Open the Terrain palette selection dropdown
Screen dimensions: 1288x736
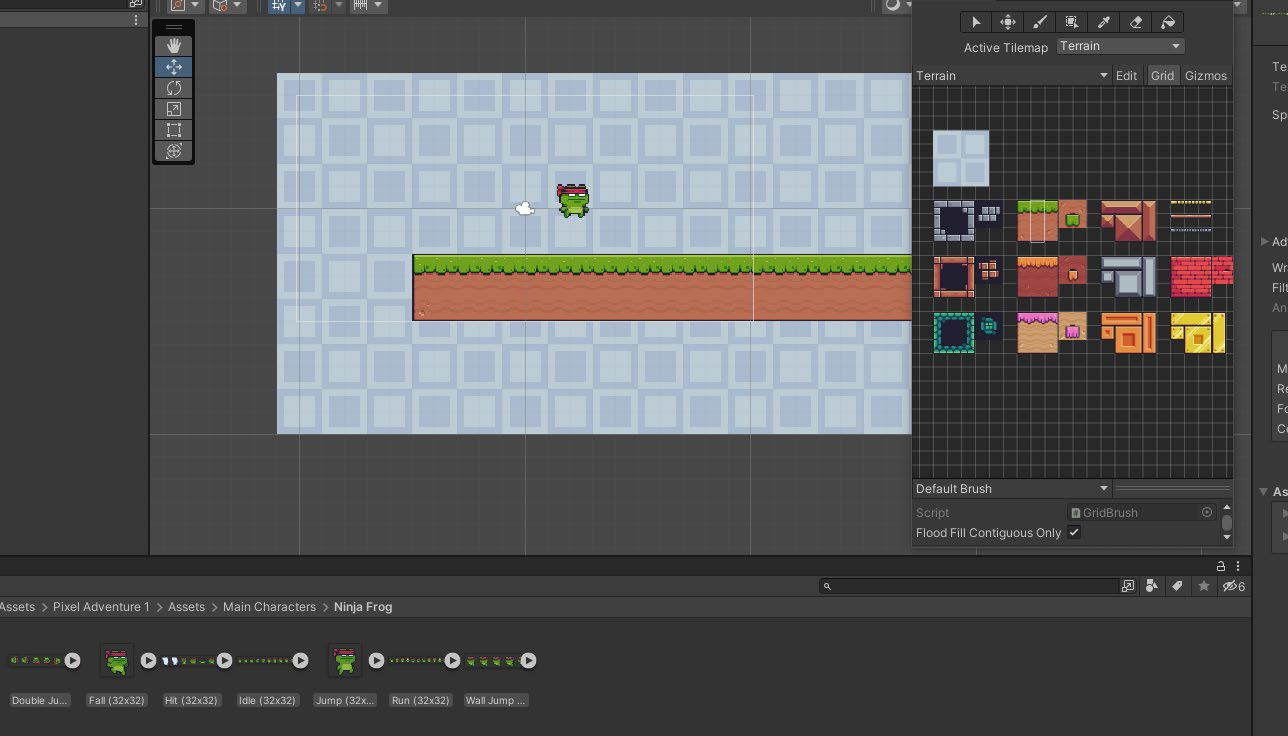[1012, 76]
